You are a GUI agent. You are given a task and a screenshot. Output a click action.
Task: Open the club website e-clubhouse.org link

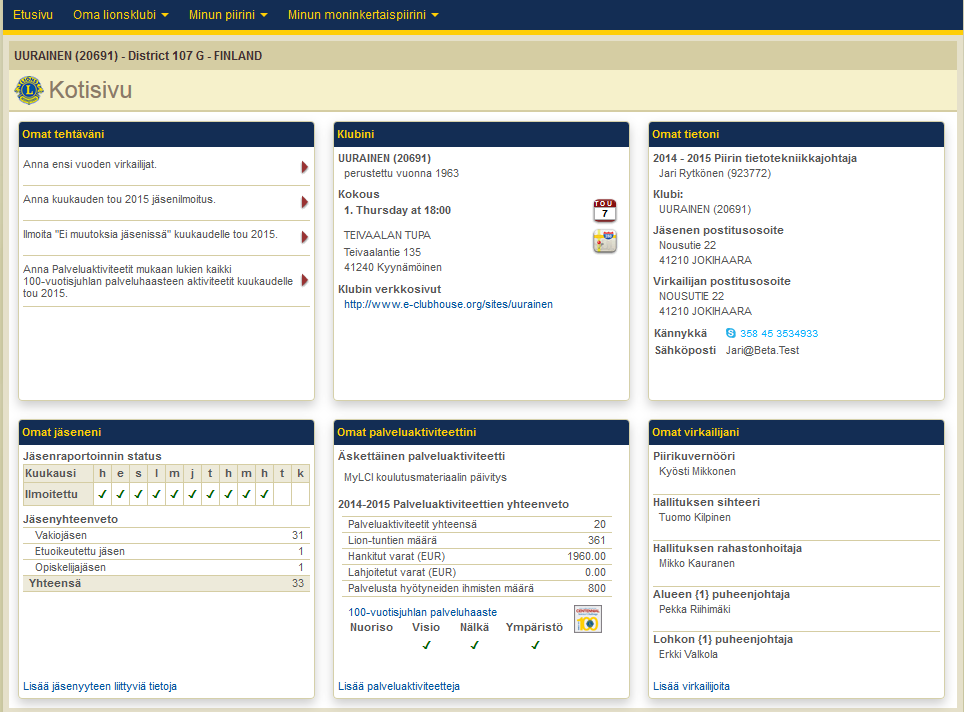pos(448,304)
